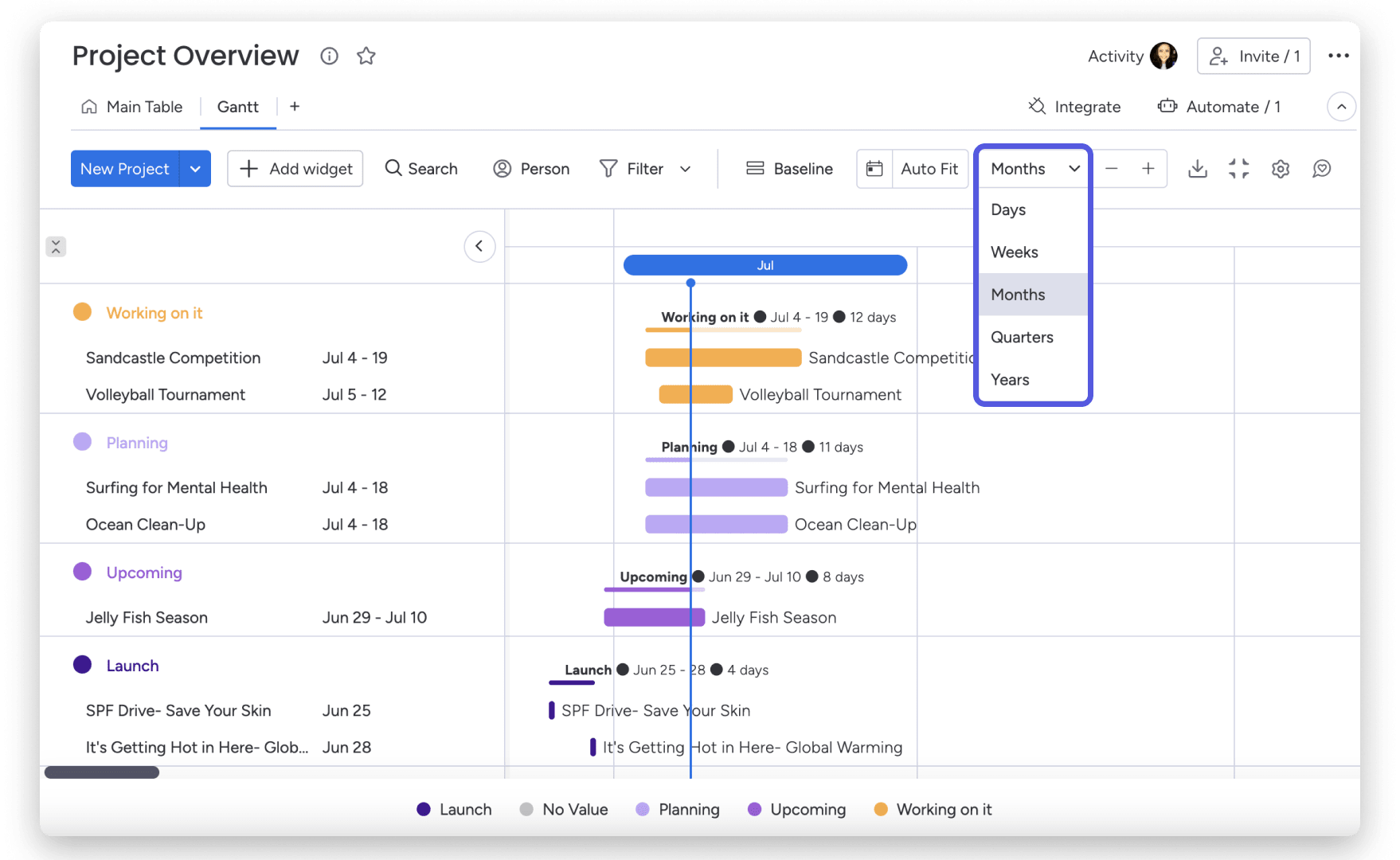The height and width of the screenshot is (860, 1400).
Task: Click the Integrate lightning icon
Action: pyautogui.click(x=1037, y=106)
